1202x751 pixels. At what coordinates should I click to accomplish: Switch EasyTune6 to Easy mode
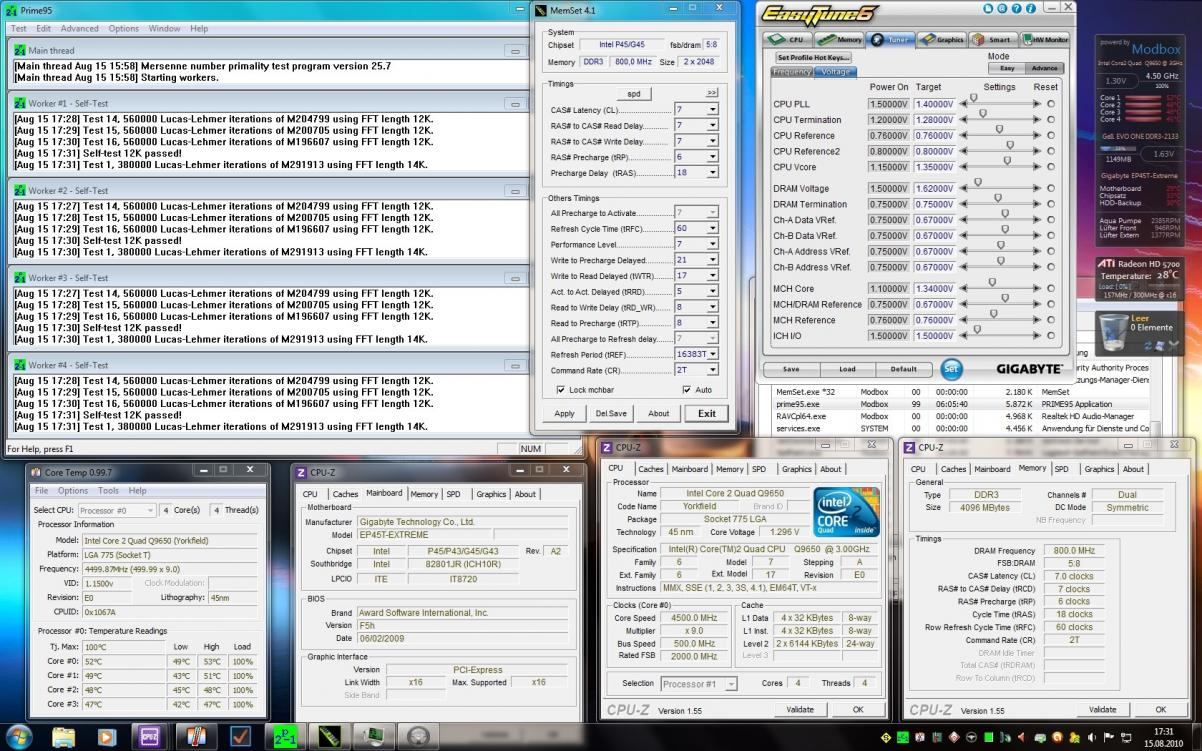[1007, 68]
